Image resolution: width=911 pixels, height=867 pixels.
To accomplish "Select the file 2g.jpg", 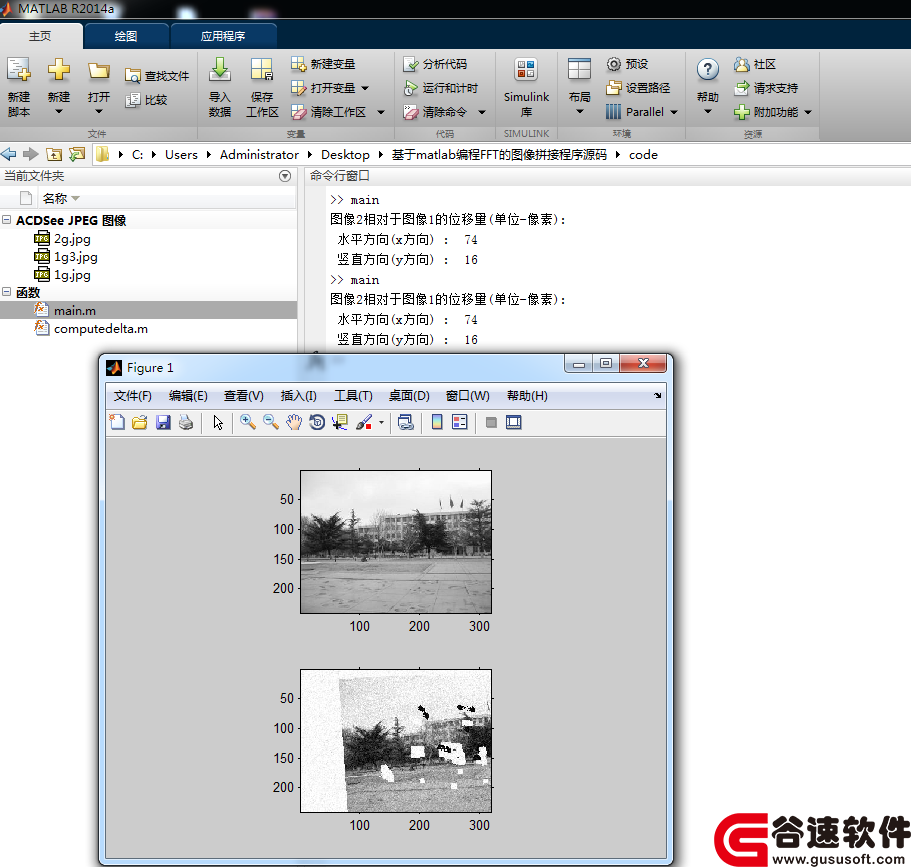I will [72, 239].
